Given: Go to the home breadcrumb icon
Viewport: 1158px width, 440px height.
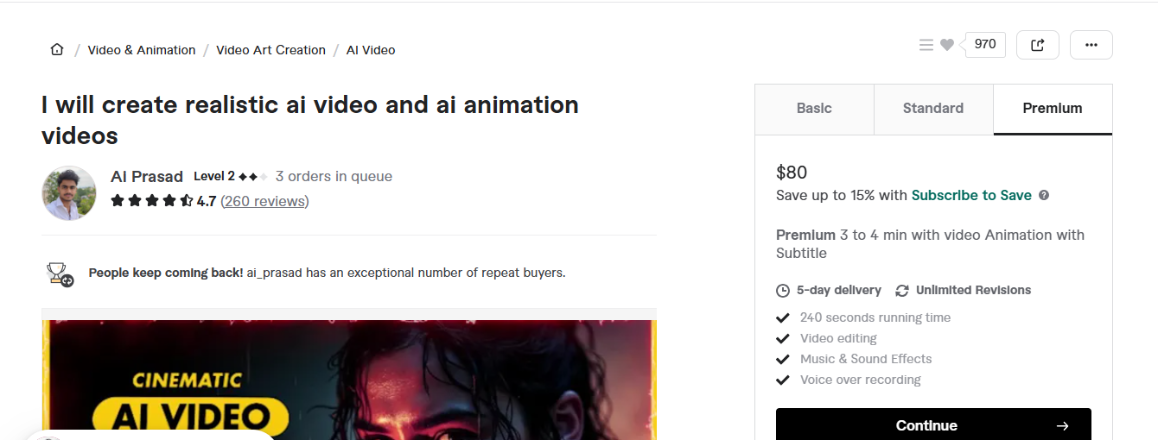Looking at the screenshot, I should tap(57, 49).
